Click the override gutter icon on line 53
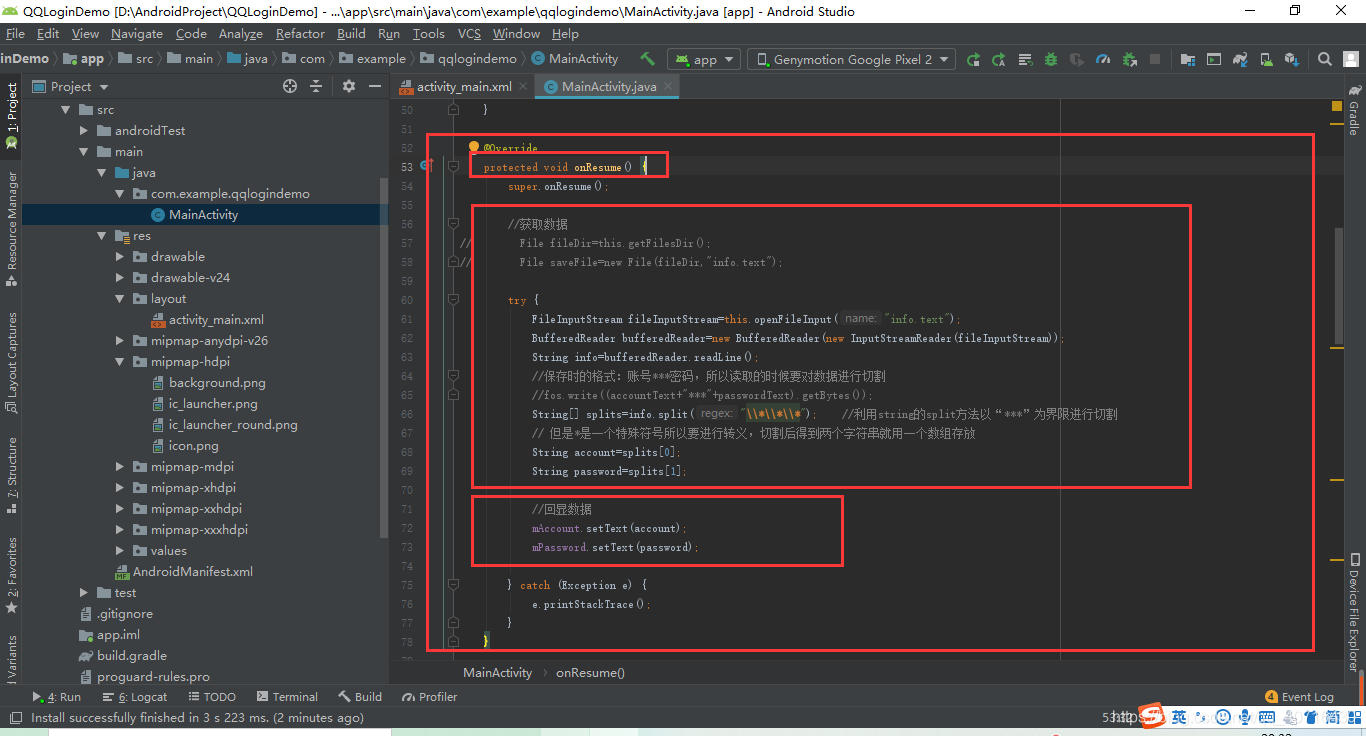This screenshot has height=736, width=1366. [x=425, y=166]
